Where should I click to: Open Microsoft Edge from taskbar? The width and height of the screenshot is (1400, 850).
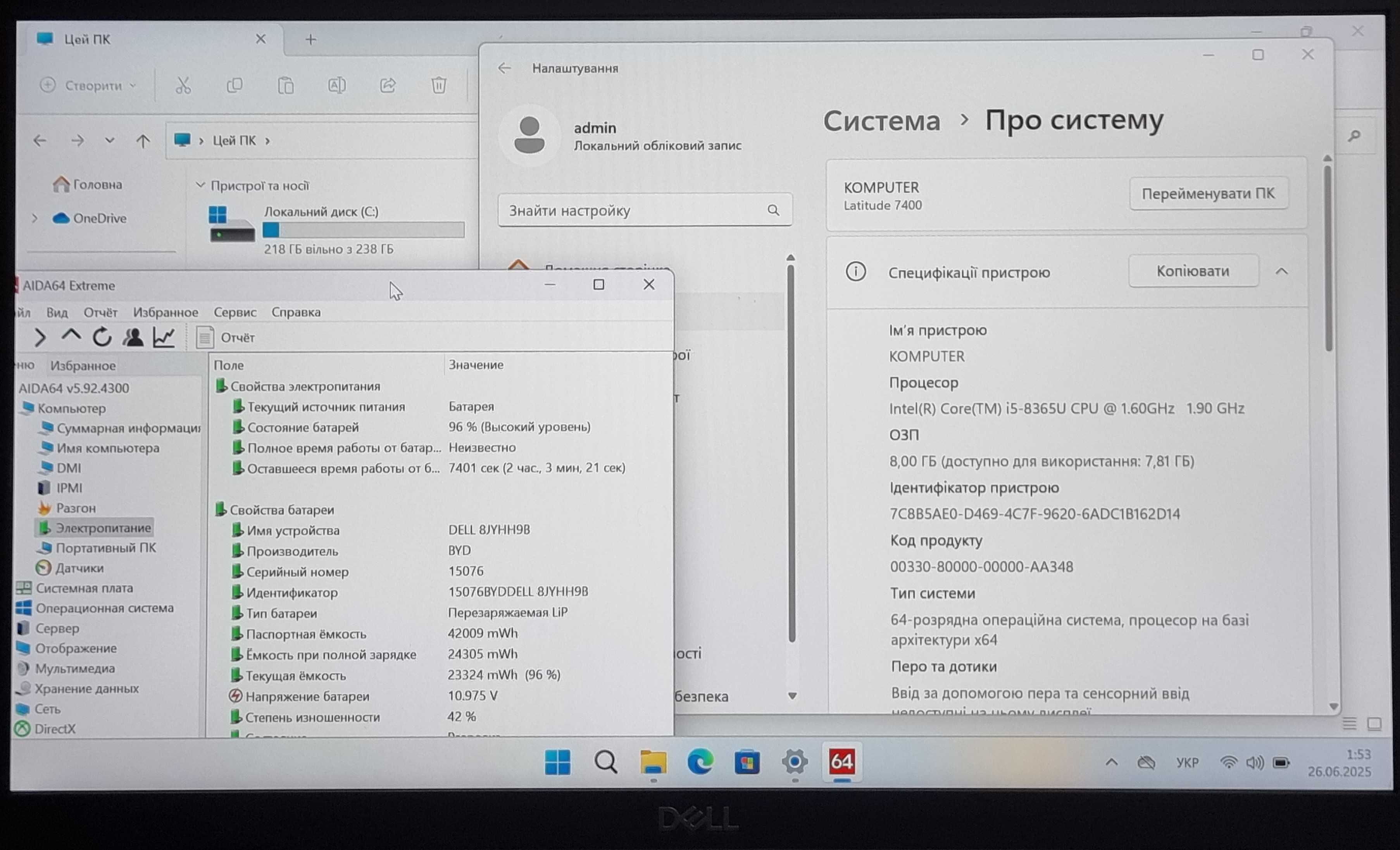click(700, 761)
